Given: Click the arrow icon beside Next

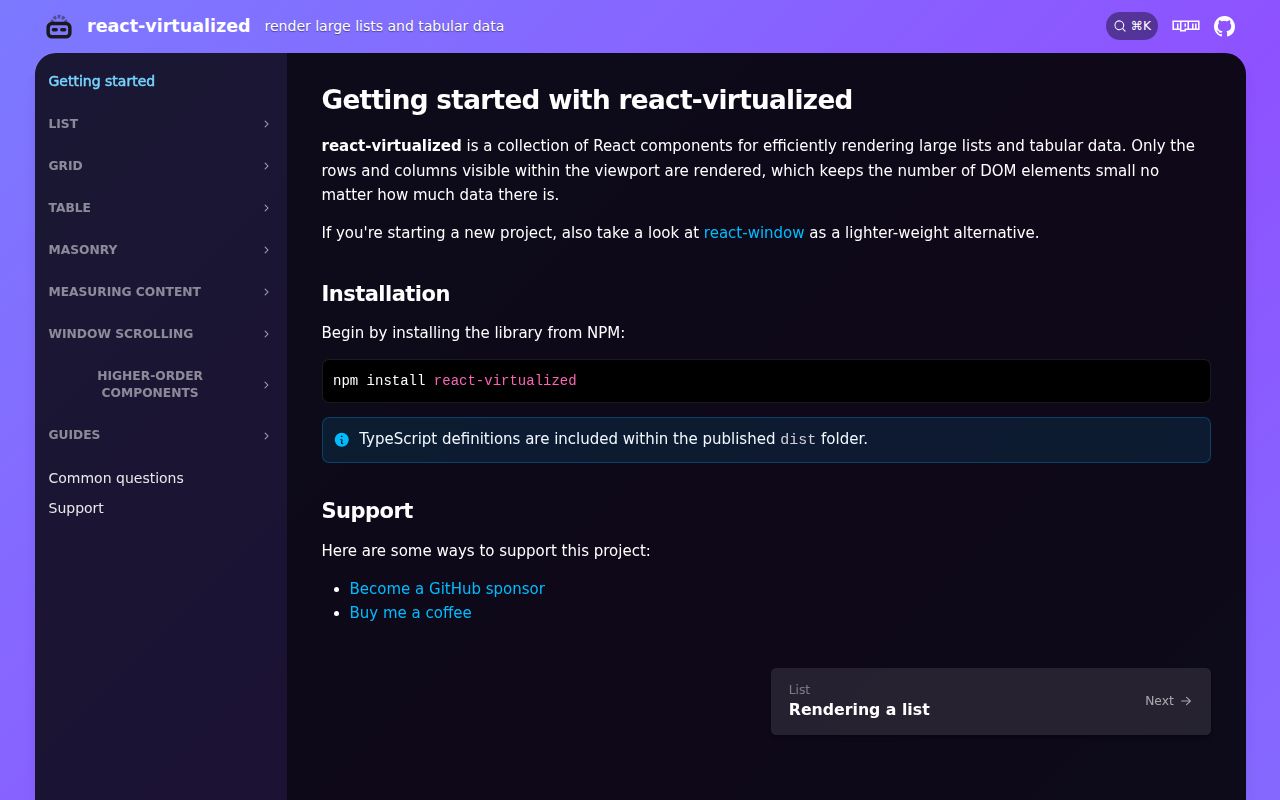Looking at the screenshot, I should pos(1186,701).
